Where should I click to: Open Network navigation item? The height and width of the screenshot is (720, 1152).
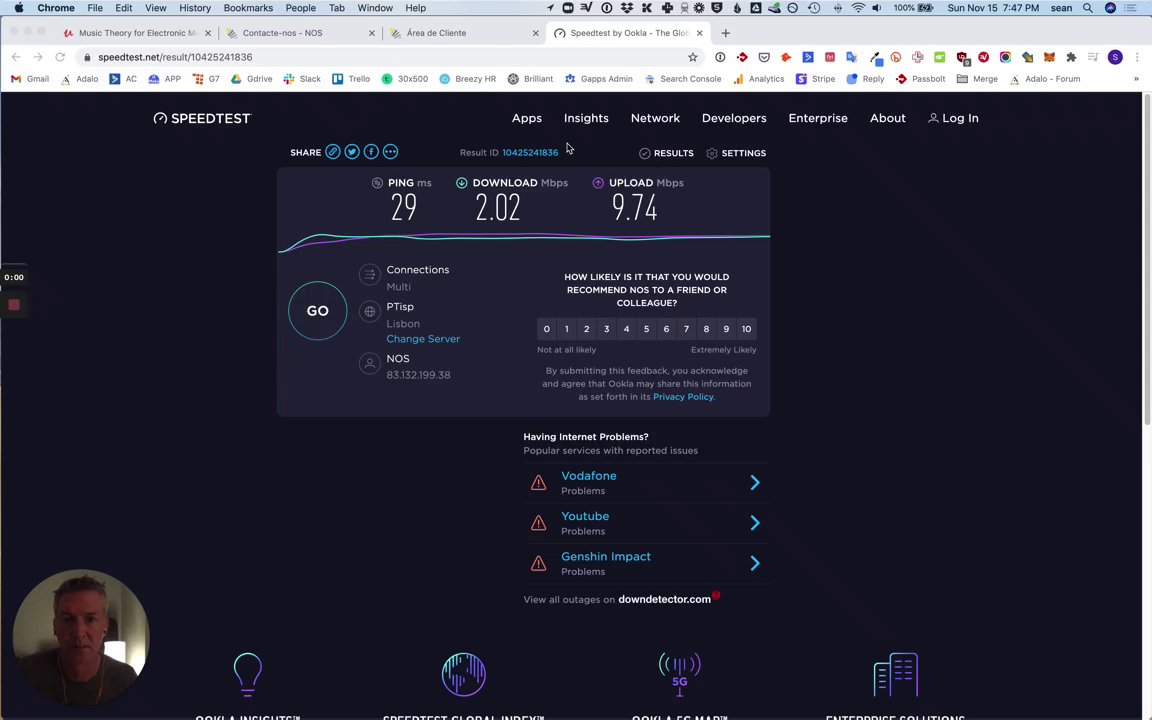pos(655,118)
